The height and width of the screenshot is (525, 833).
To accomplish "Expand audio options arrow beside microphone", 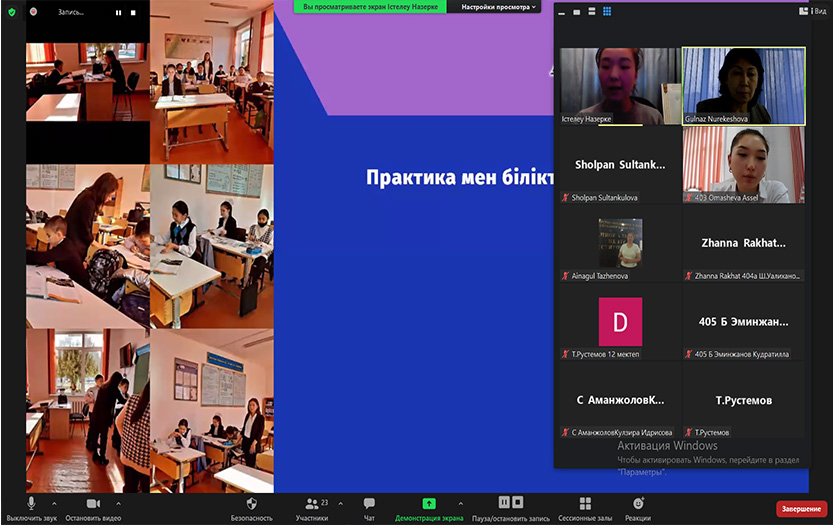I will tap(54, 503).
